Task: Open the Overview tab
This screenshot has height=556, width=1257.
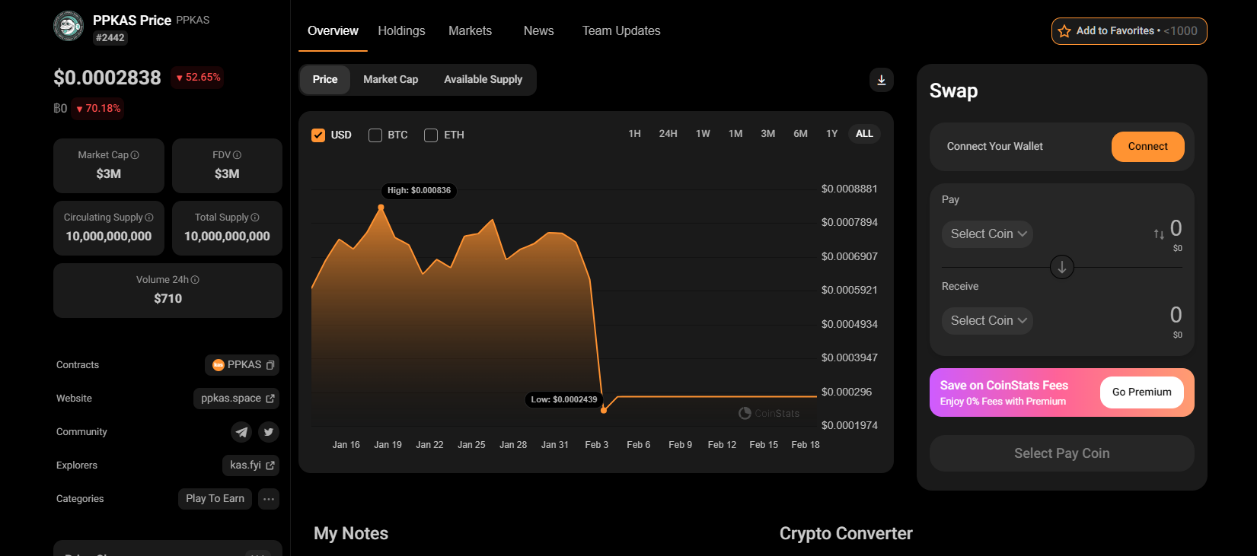Action: pyautogui.click(x=333, y=31)
